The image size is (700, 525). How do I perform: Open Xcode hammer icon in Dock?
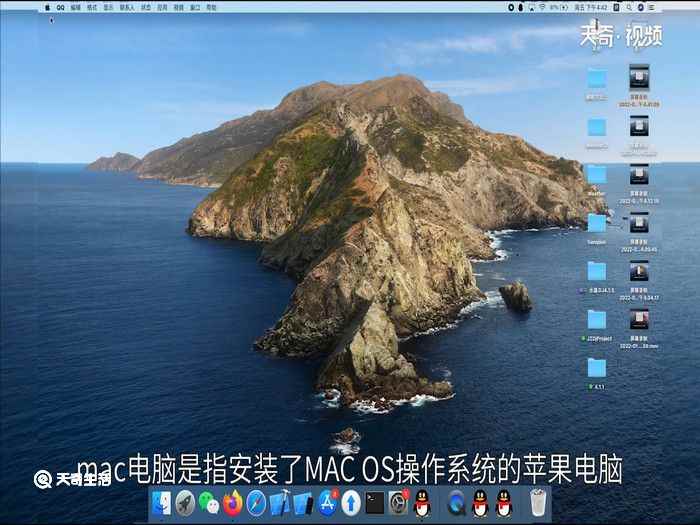(x=280, y=503)
